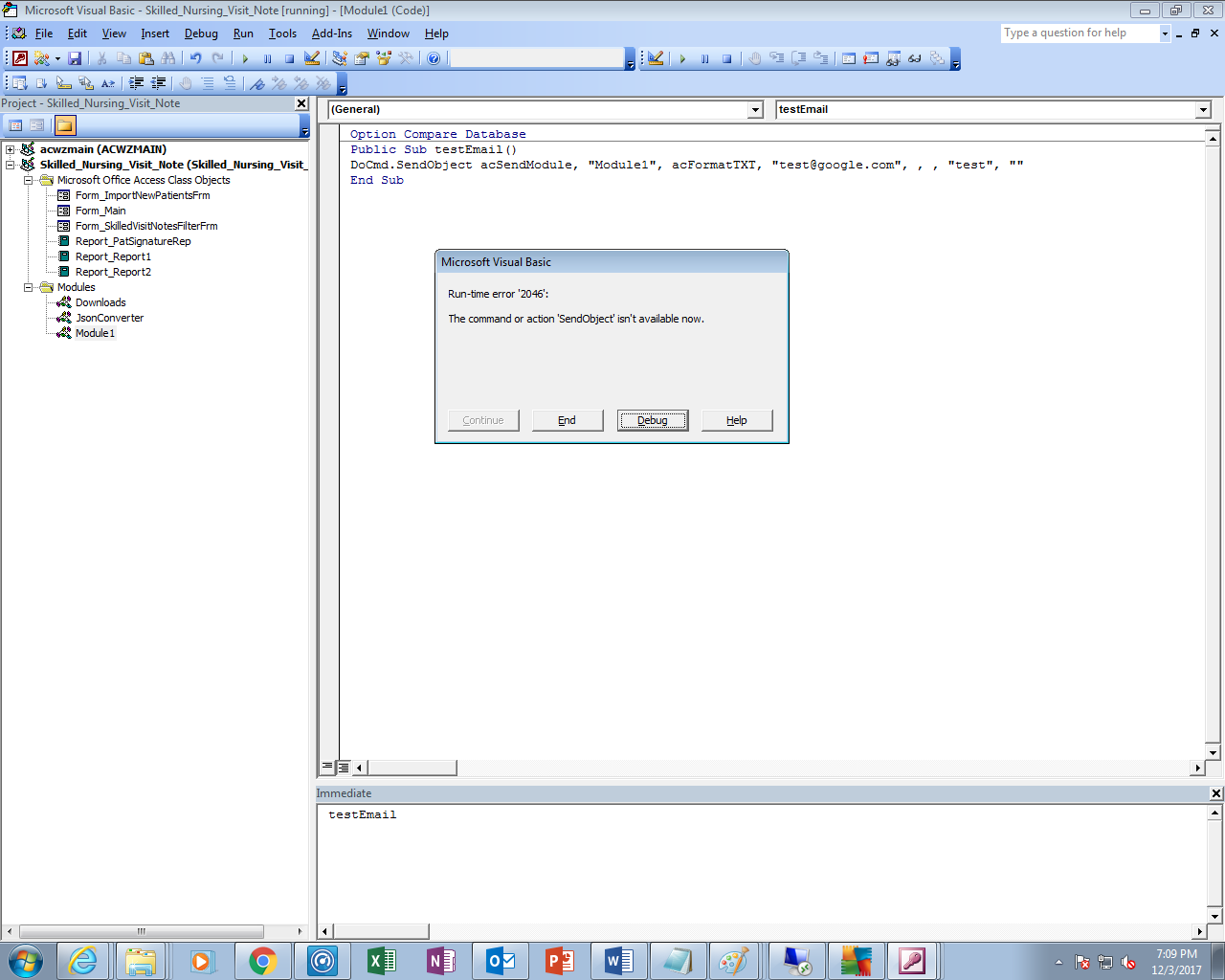The height and width of the screenshot is (980, 1225).
Task: Click Debug in the error dialog
Action: (x=653, y=420)
